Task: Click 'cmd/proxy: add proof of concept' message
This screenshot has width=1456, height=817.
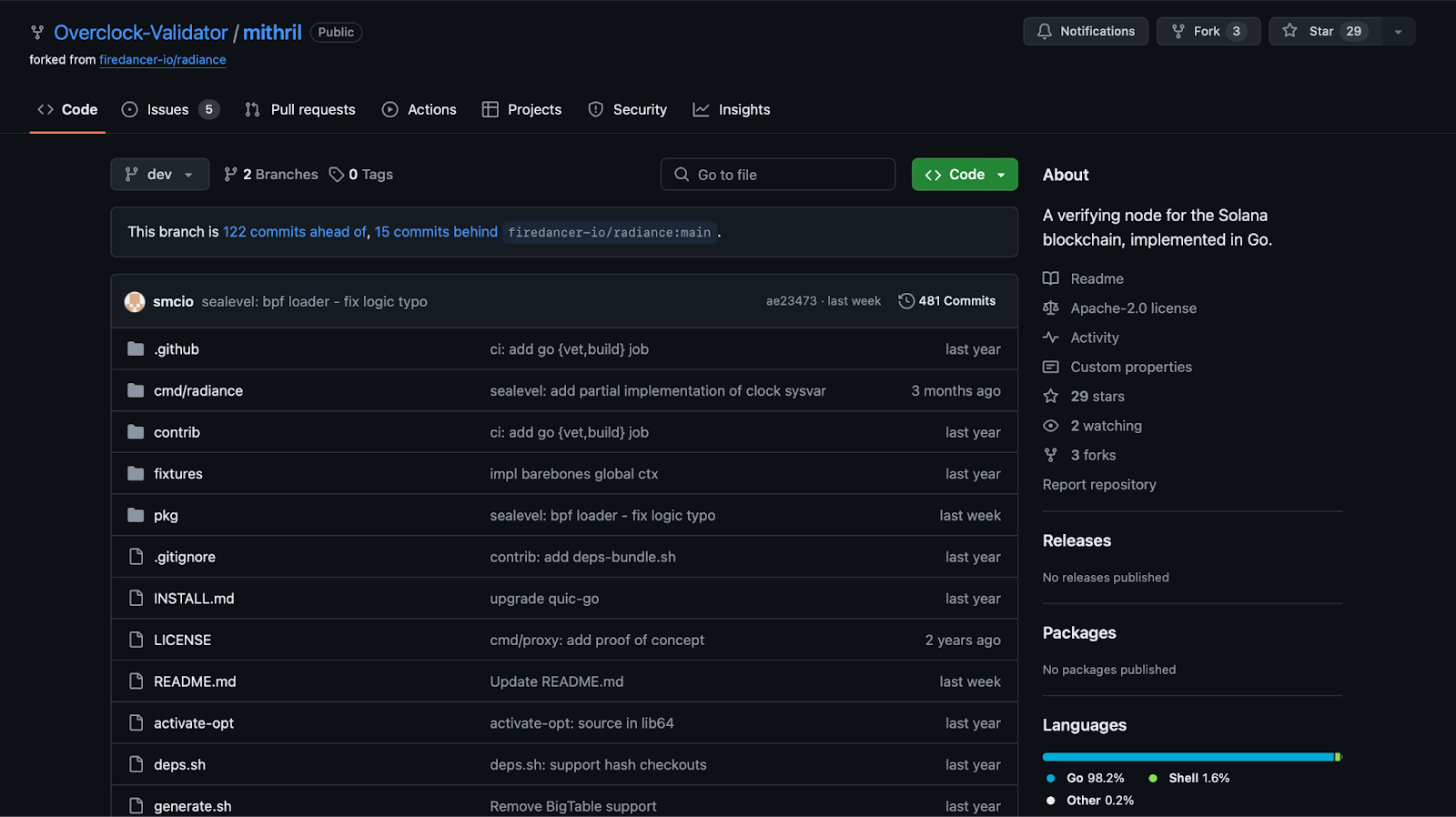Action: pyautogui.click(x=597, y=640)
